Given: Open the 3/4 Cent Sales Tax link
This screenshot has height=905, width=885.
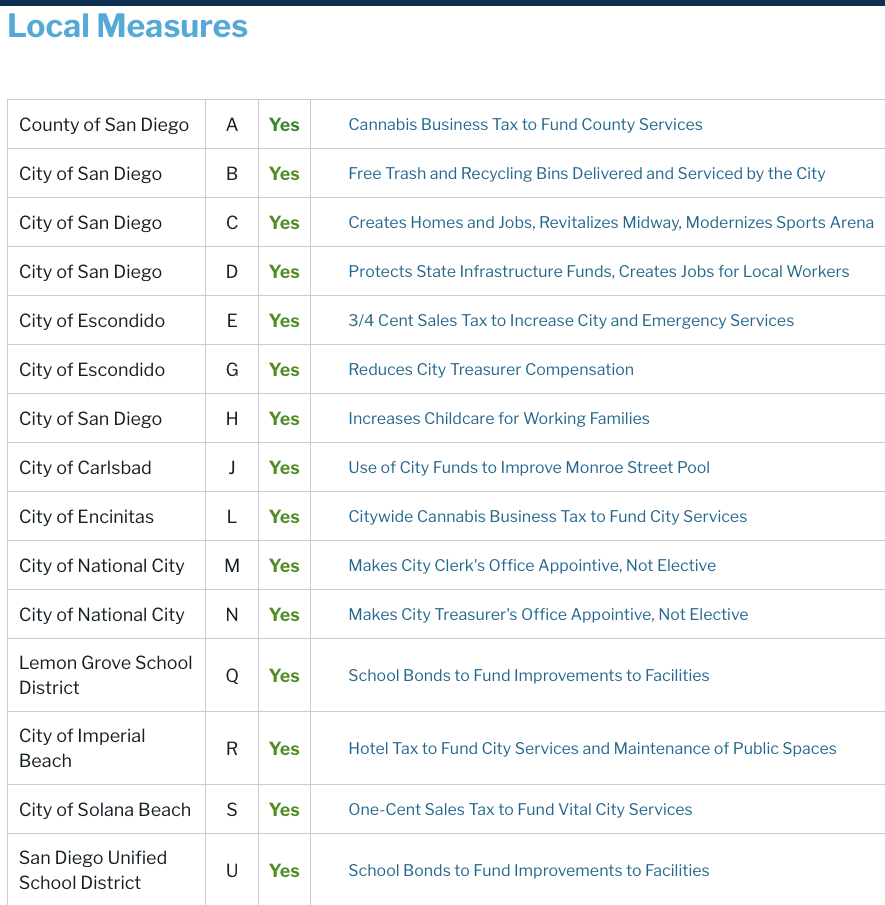Looking at the screenshot, I should point(570,321).
